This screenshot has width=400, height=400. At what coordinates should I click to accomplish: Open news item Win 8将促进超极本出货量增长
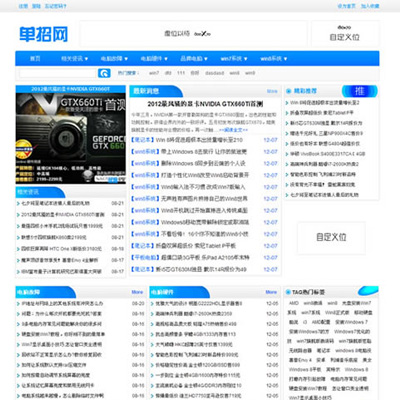pos(199,140)
